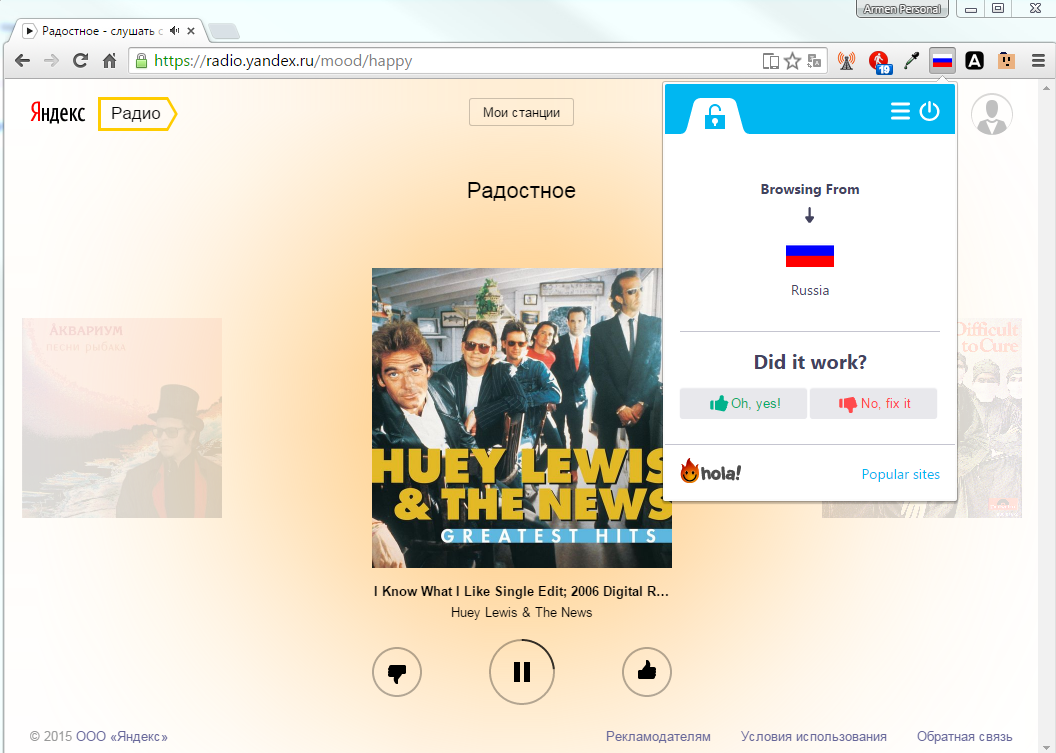Open Chrome hamburger menu
Viewport: 1056px width, 753px height.
(1038, 61)
